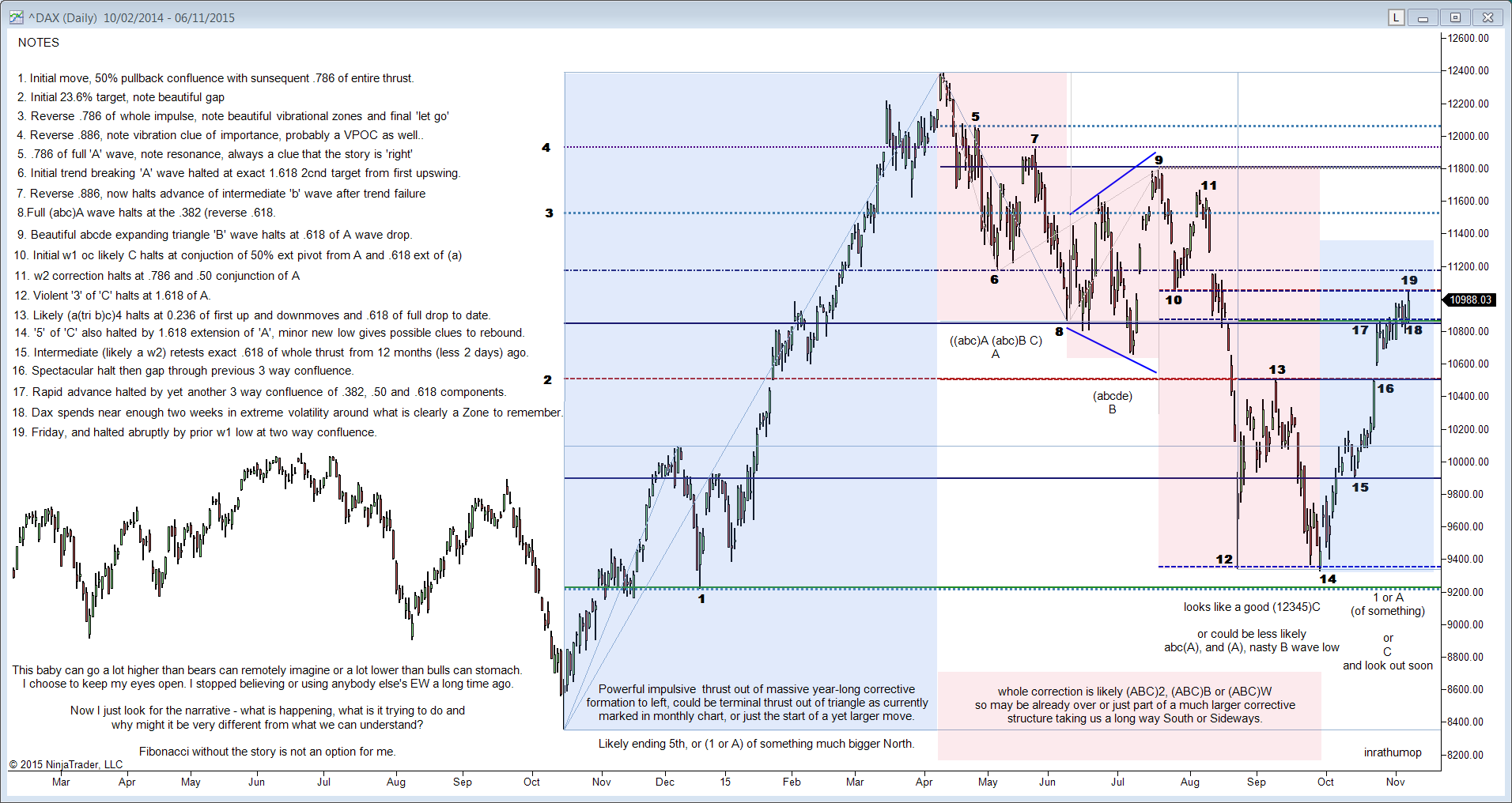
Task: Click the ^DAX (Daily) date range title
Action: pyautogui.click(x=132, y=18)
